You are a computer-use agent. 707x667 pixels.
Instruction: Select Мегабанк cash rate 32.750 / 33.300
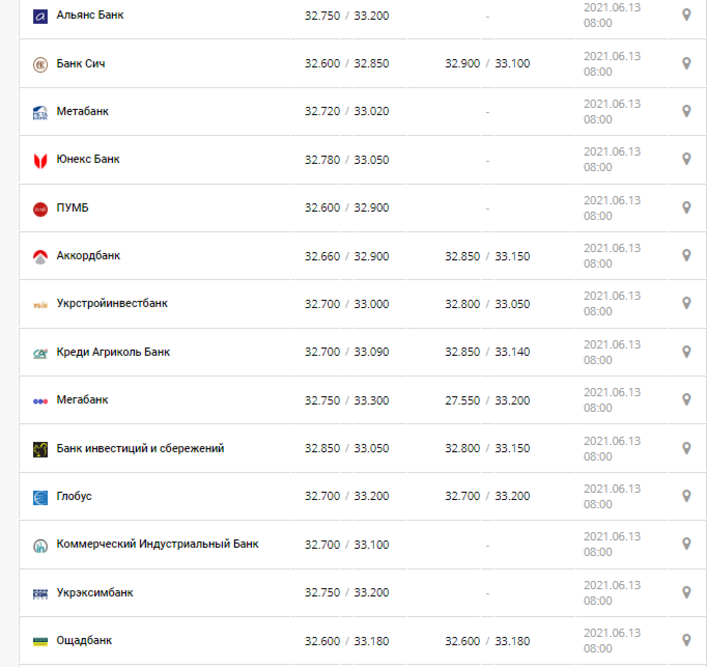click(347, 400)
